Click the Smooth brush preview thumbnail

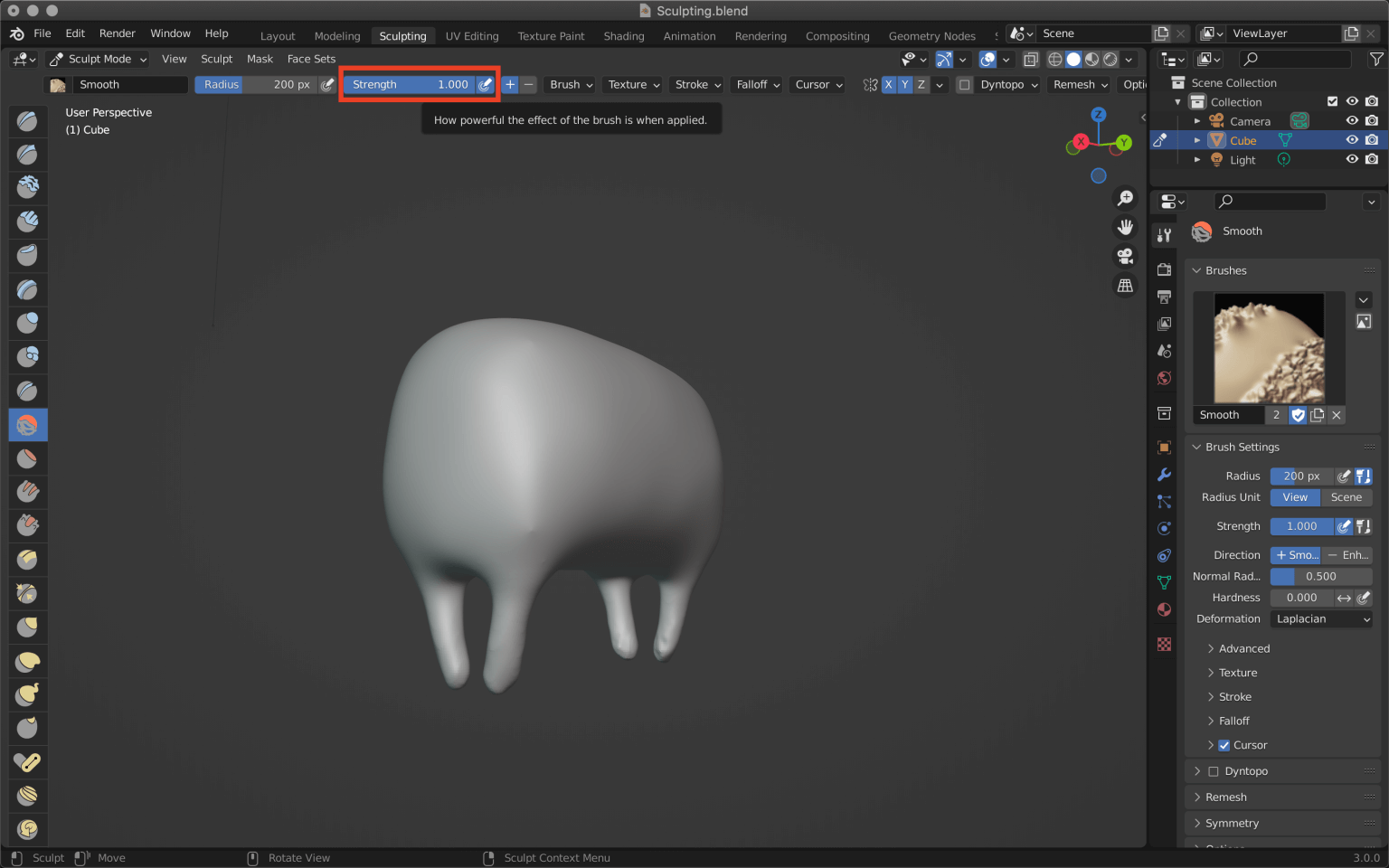click(1268, 348)
